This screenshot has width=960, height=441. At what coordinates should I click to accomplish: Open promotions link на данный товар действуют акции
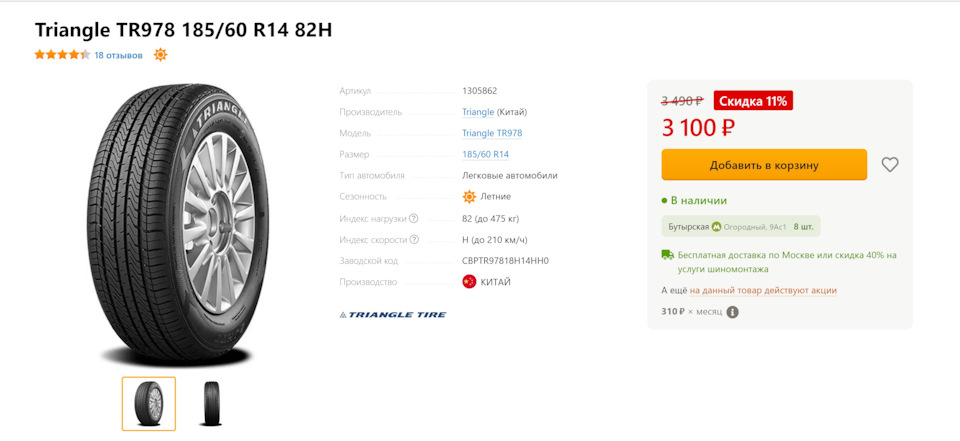click(x=763, y=290)
